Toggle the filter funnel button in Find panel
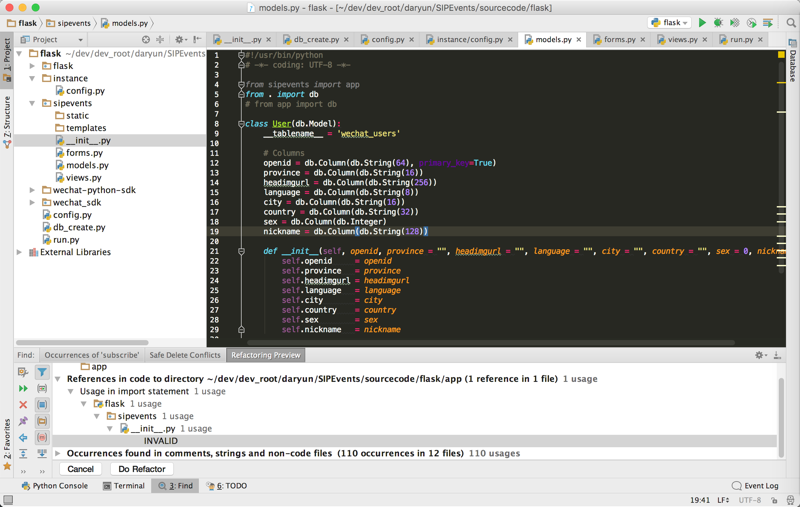The image size is (800, 507). pyautogui.click(x=42, y=372)
